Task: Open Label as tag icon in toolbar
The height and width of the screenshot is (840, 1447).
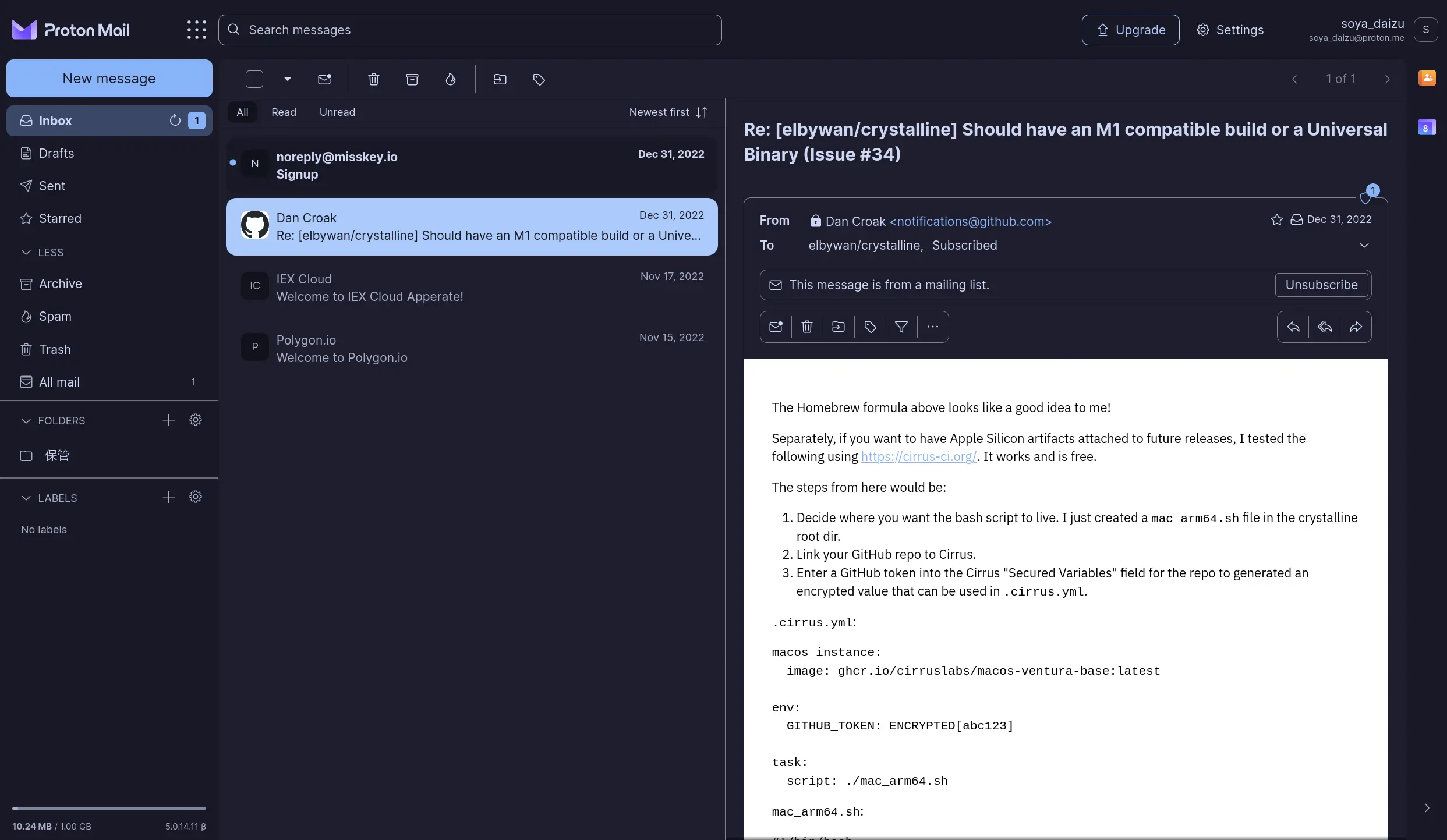Action: point(539,79)
